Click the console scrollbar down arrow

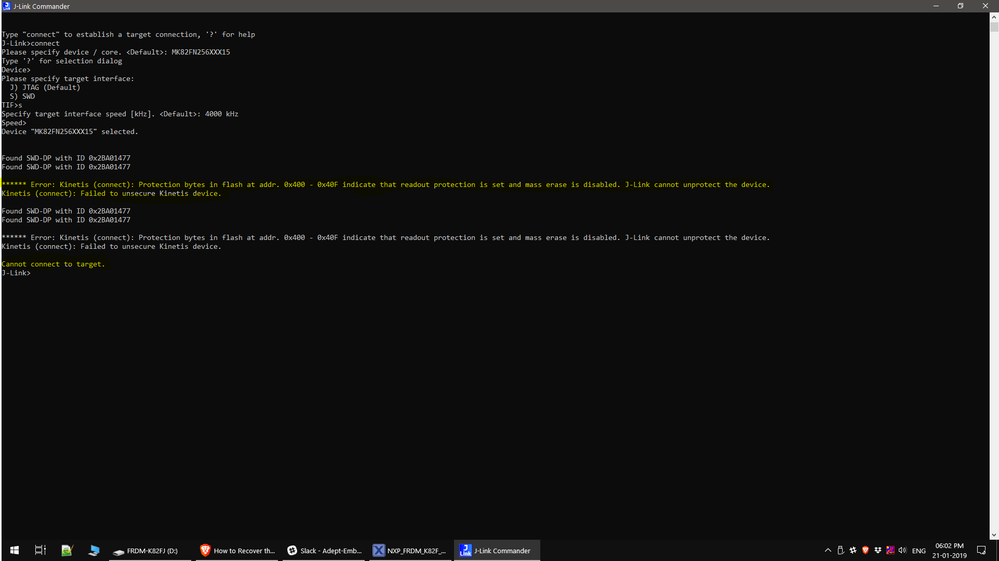pos(994,535)
